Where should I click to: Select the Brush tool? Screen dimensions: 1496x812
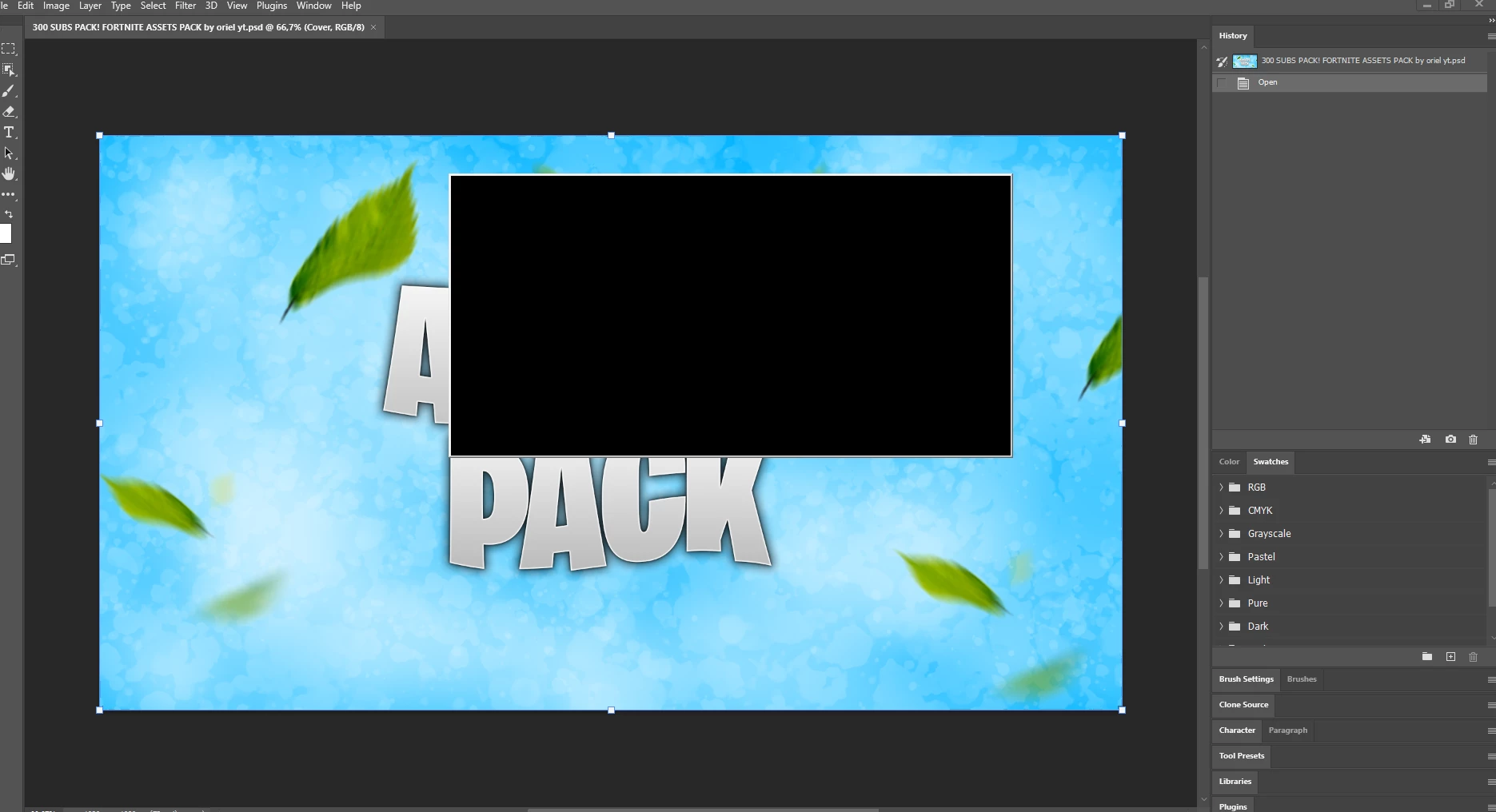click(x=9, y=90)
